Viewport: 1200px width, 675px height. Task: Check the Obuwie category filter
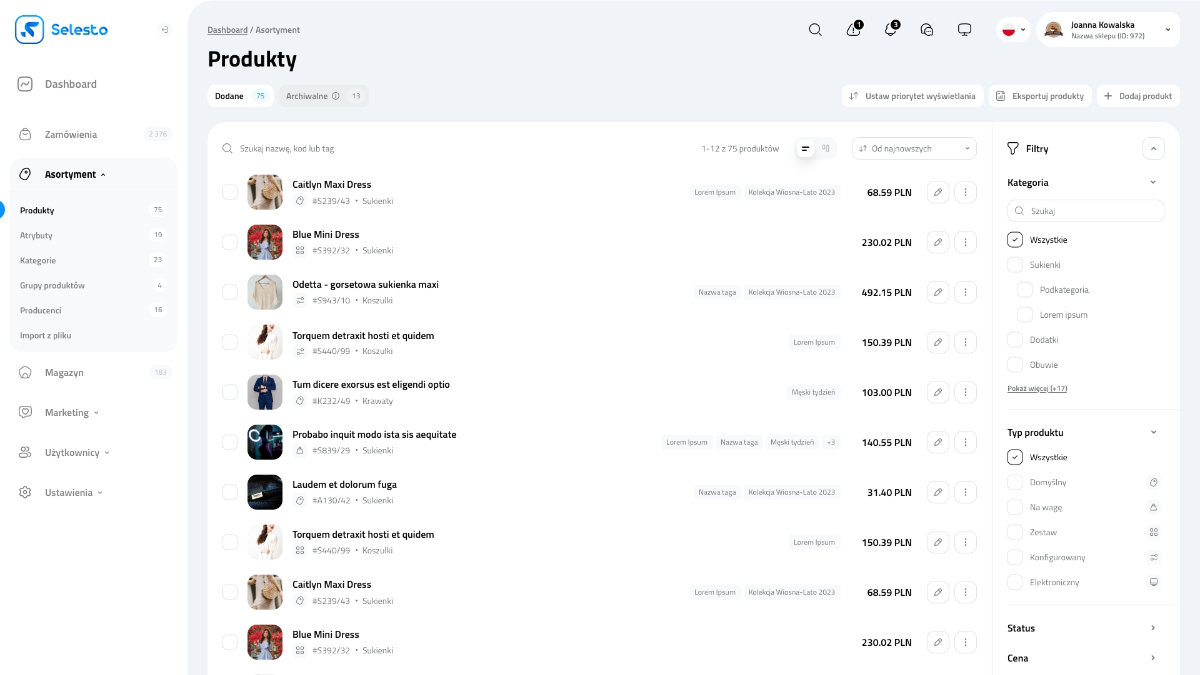click(1015, 365)
